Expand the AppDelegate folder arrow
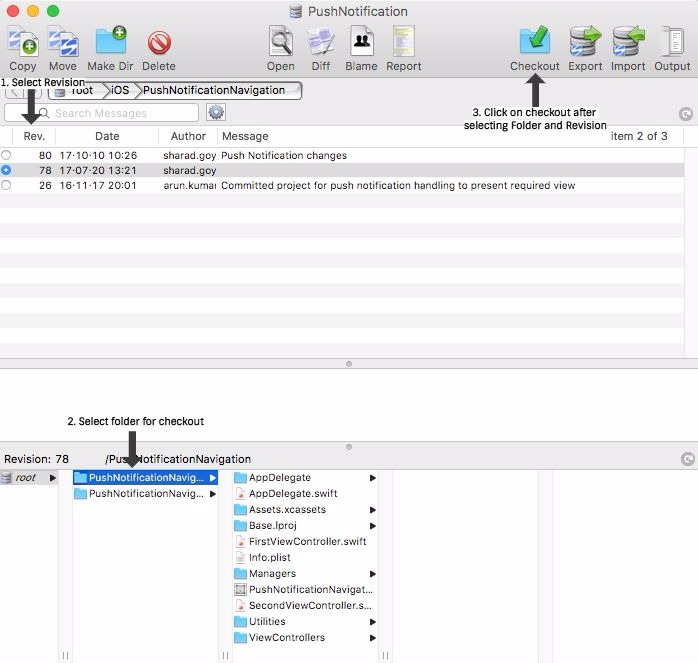 tap(373, 478)
